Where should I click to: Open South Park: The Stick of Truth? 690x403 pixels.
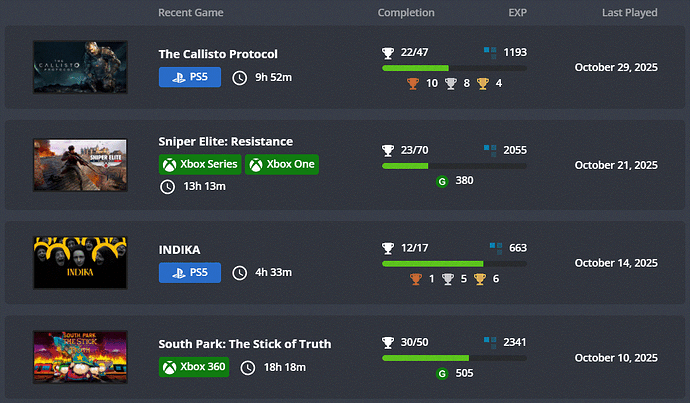tap(244, 344)
